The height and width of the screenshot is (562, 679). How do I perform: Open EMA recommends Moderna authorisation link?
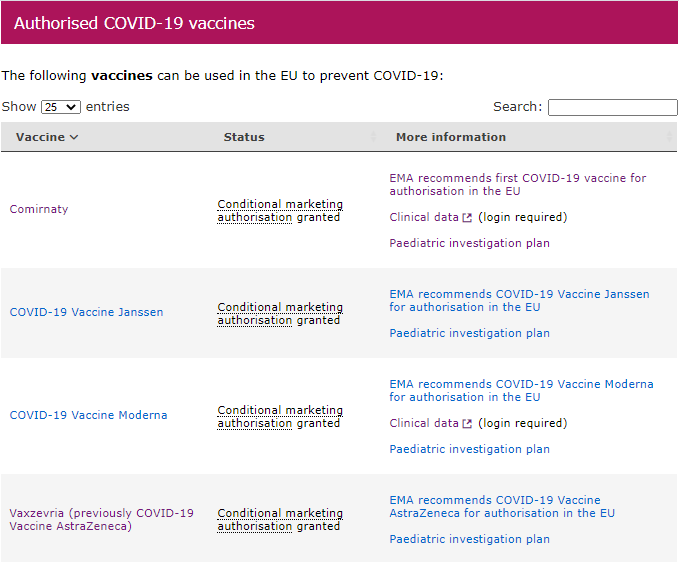[x=521, y=391]
